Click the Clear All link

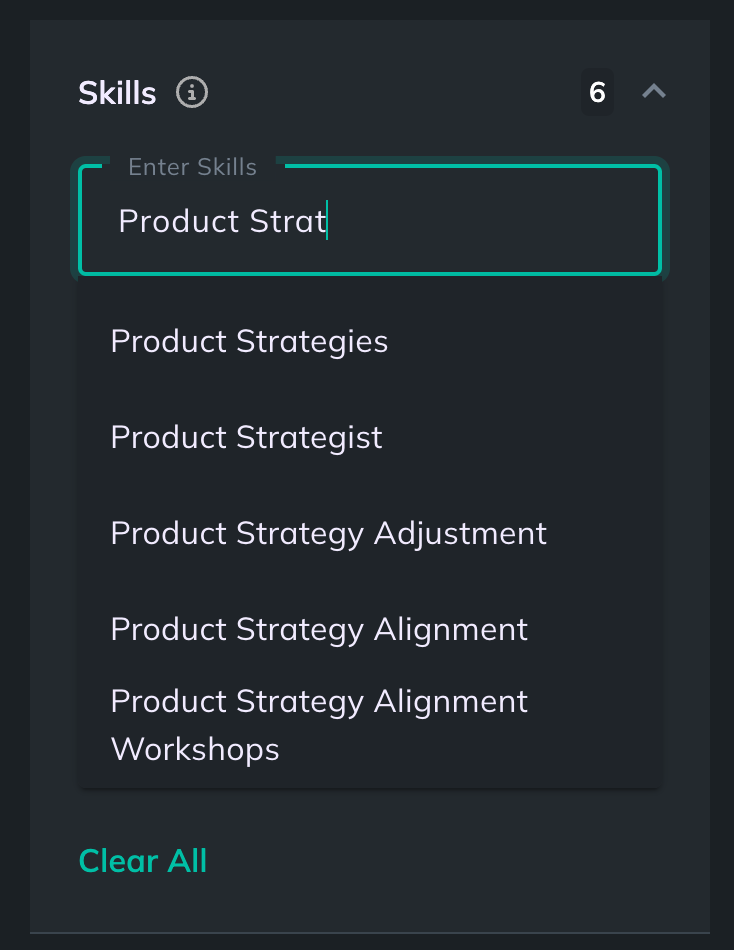click(143, 860)
